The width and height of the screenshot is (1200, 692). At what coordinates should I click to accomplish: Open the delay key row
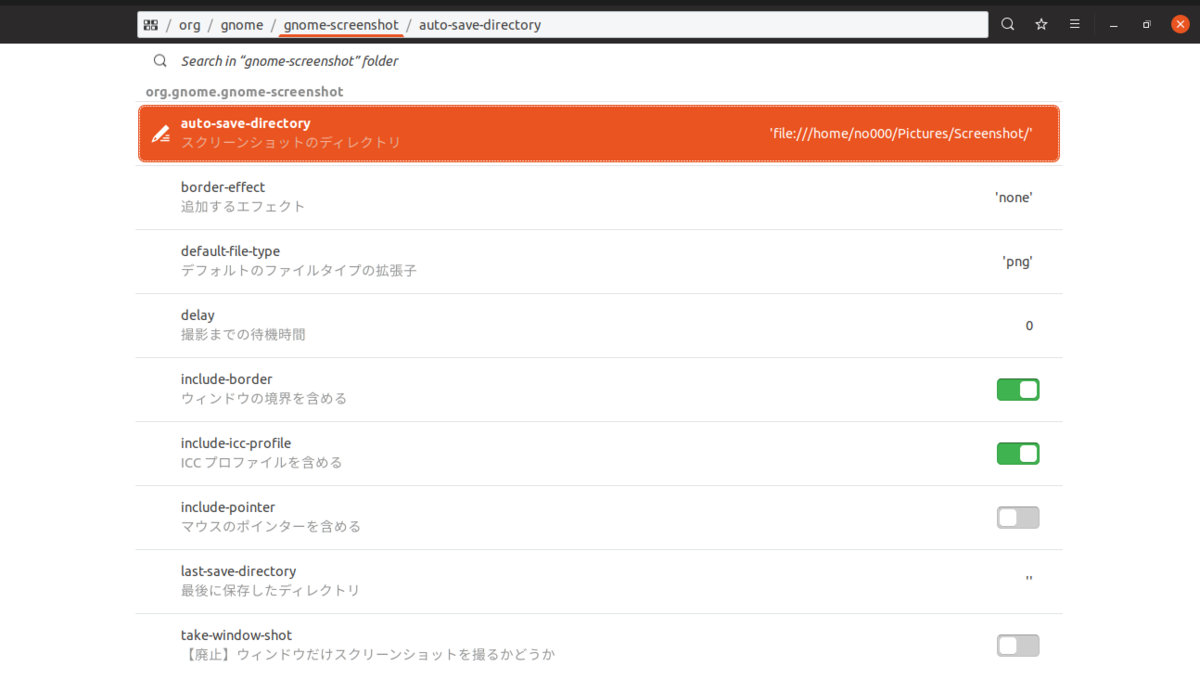tap(599, 326)
